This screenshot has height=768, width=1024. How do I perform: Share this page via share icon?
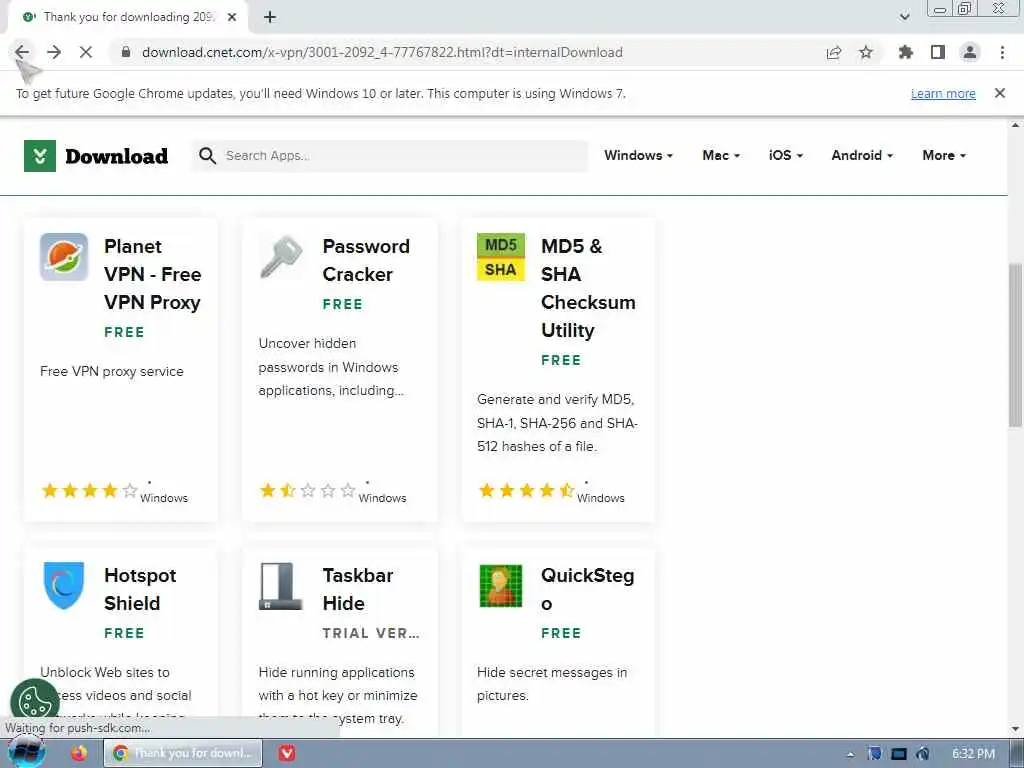pyautogui.click(x=834, y=52)
